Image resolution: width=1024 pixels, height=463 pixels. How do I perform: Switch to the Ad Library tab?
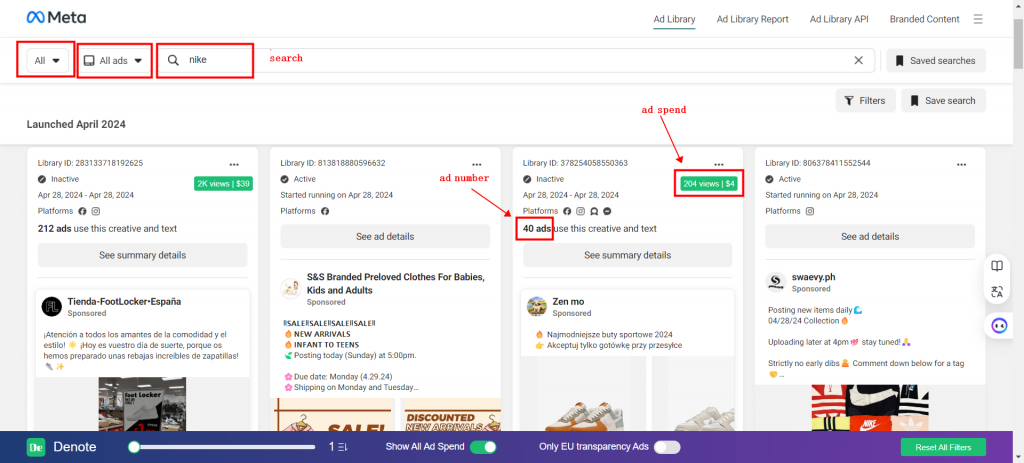click(x=674, y=19)
